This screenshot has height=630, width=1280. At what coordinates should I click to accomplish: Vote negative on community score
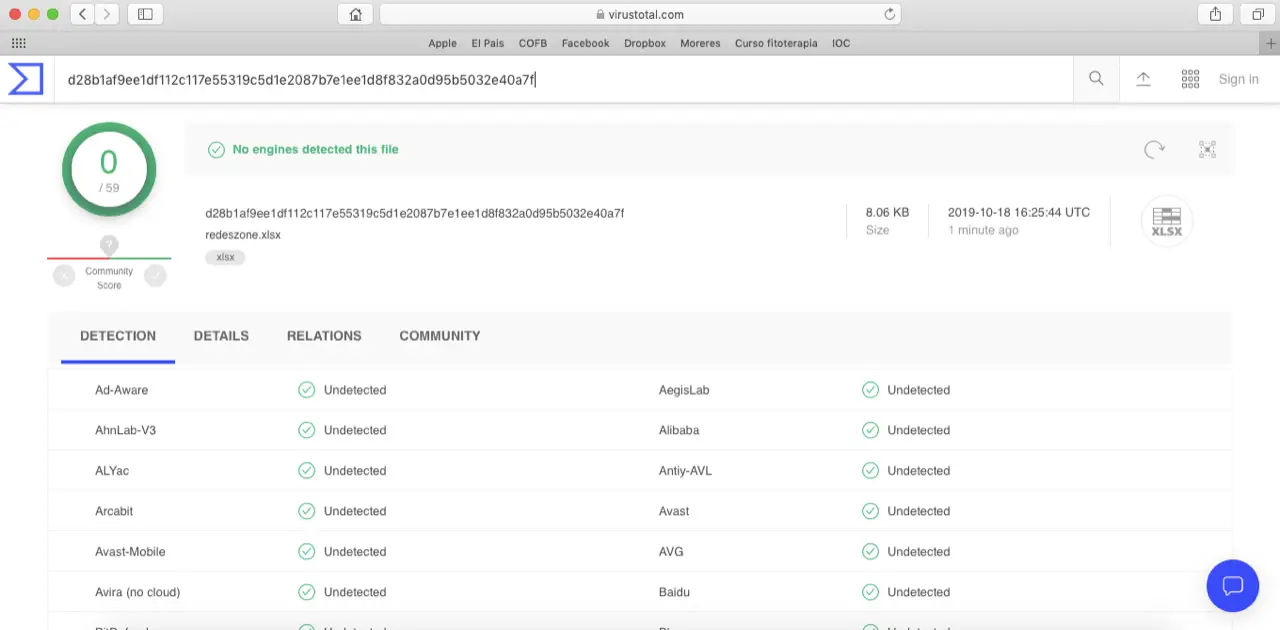click(64, 276)
